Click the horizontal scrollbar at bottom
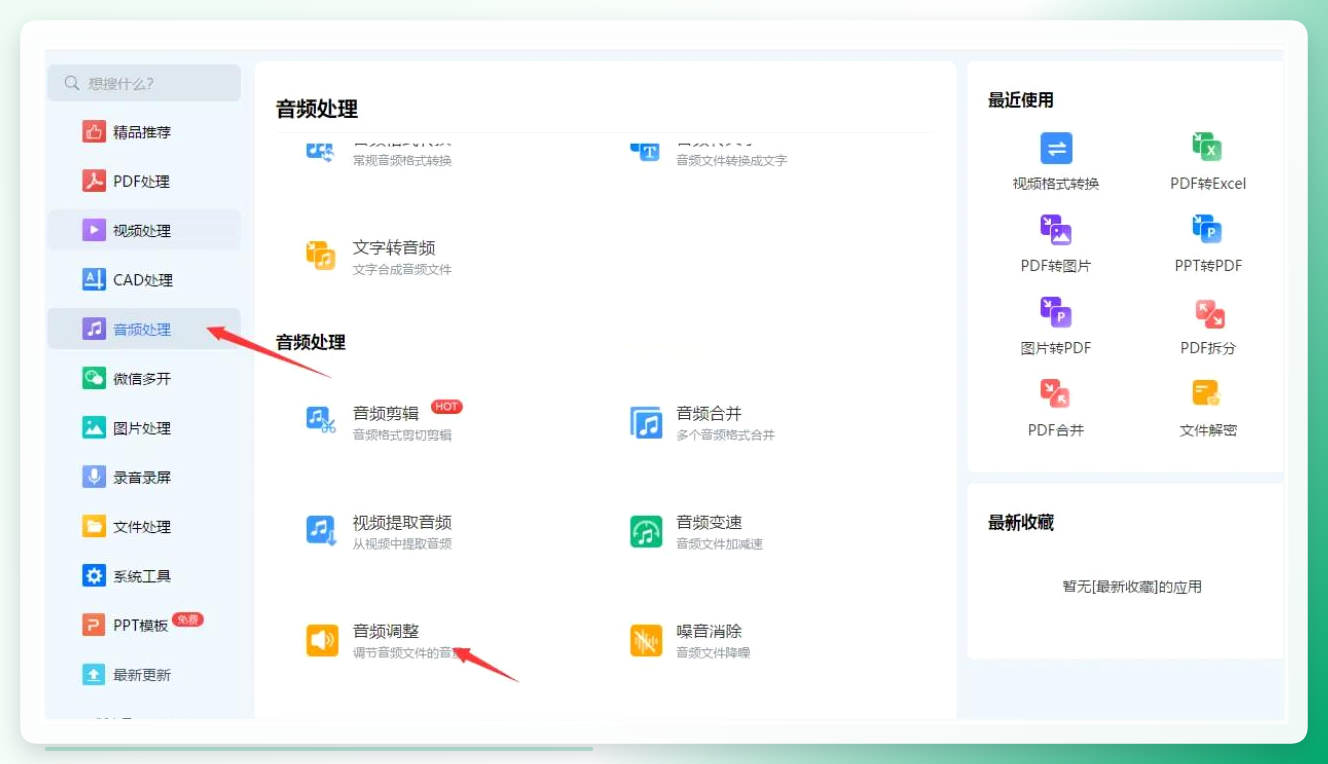1328x764 pixels. [x=319, y=748]
